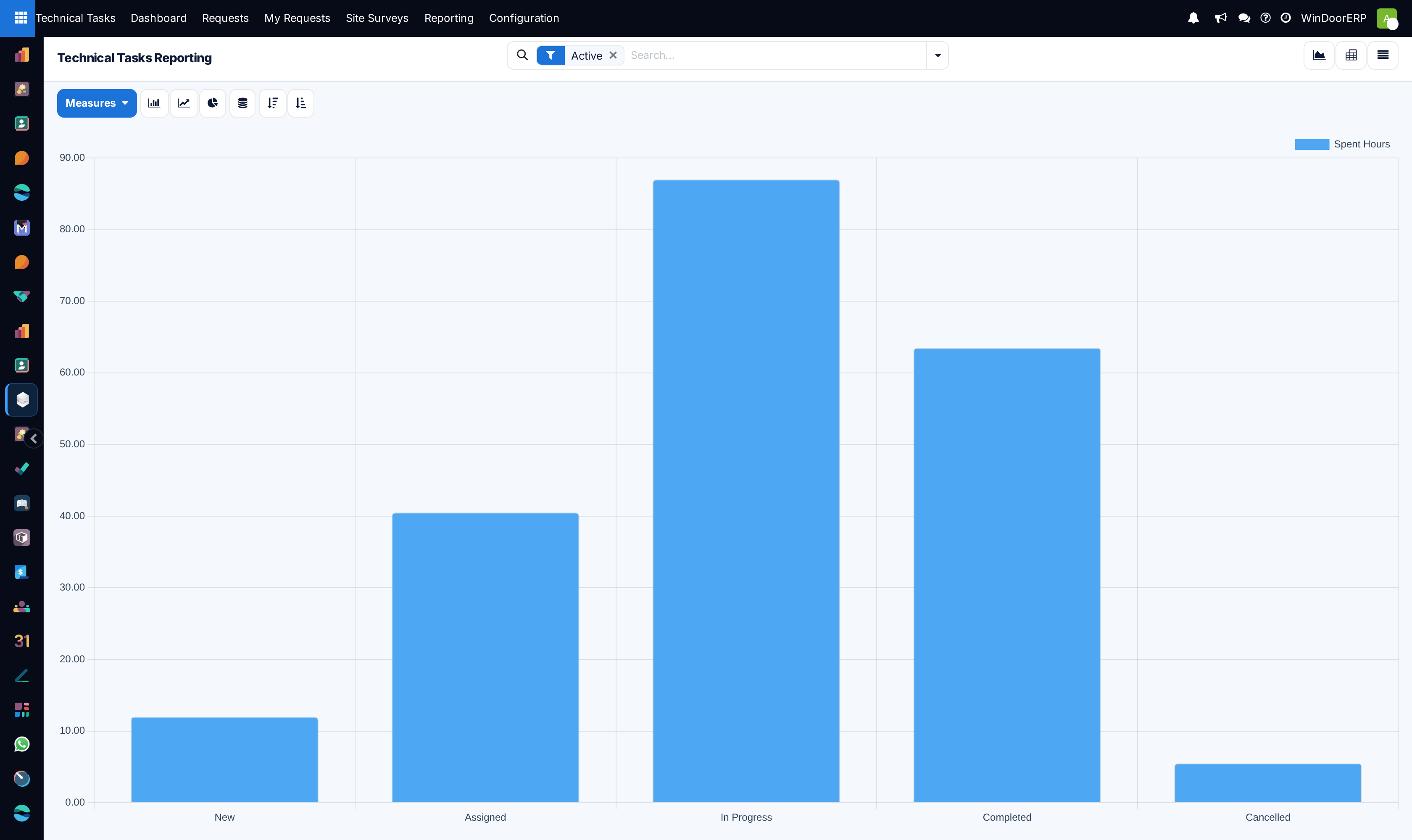
Task: Toggle the Spent Hours legend swatch
Action: click(x=1312, y=144)
